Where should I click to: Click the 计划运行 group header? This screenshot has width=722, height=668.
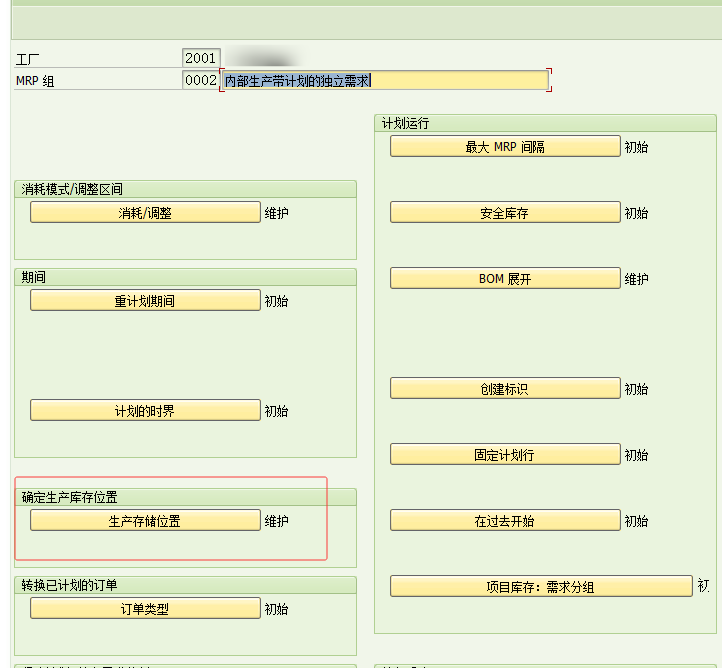point(405,124)
